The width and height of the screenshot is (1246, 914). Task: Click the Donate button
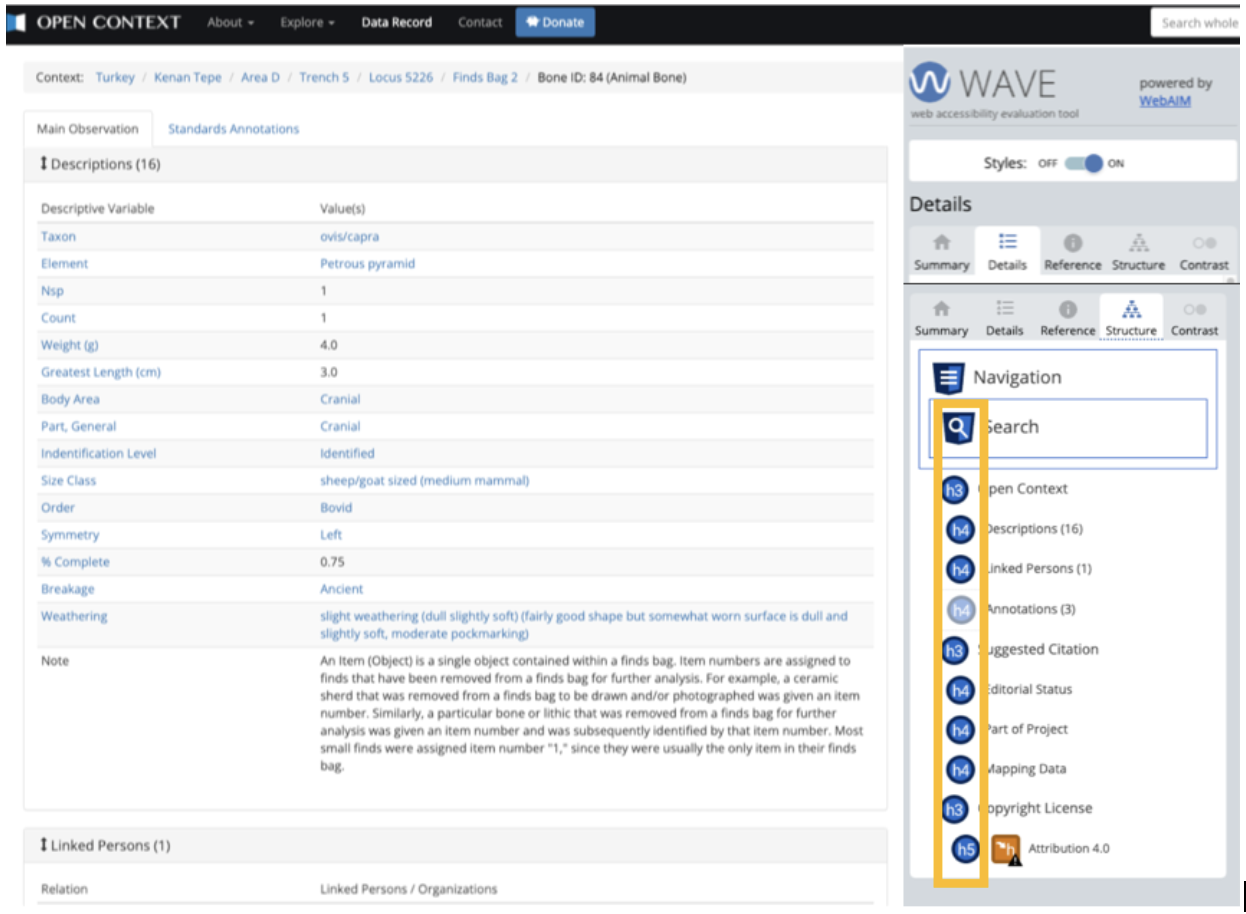tap(555, 21)
